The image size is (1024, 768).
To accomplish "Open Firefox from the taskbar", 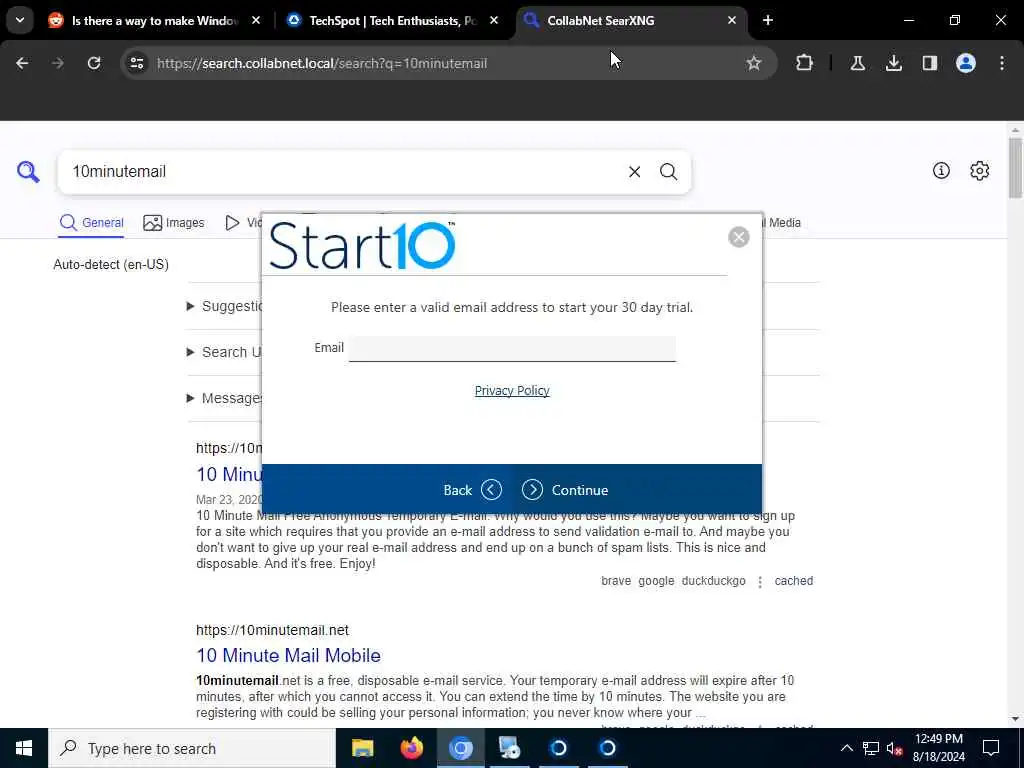I will point(411,748).
